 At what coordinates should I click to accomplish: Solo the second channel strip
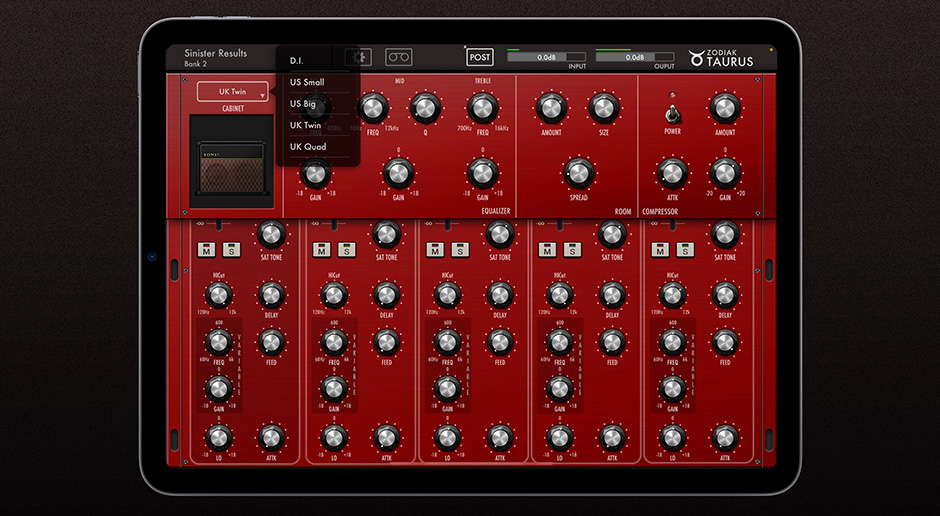345,249
